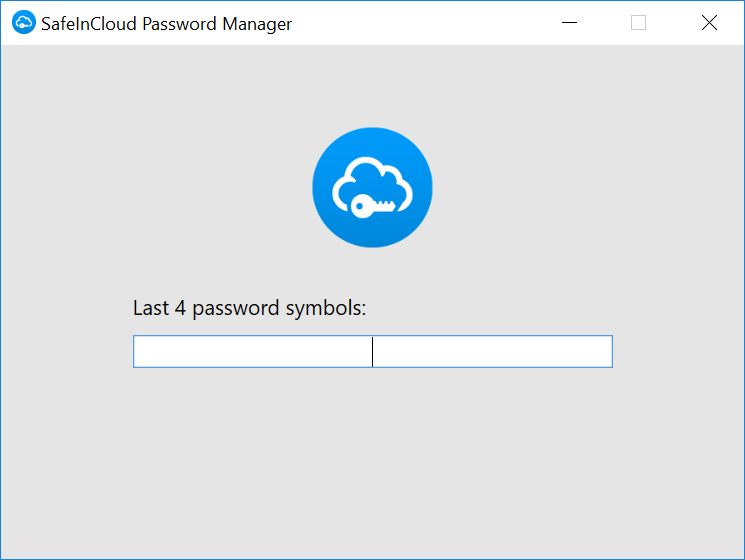745x560 pixels.
Task: Click the word 'symbols:' in the prompt label
Action: click(326, 309)
